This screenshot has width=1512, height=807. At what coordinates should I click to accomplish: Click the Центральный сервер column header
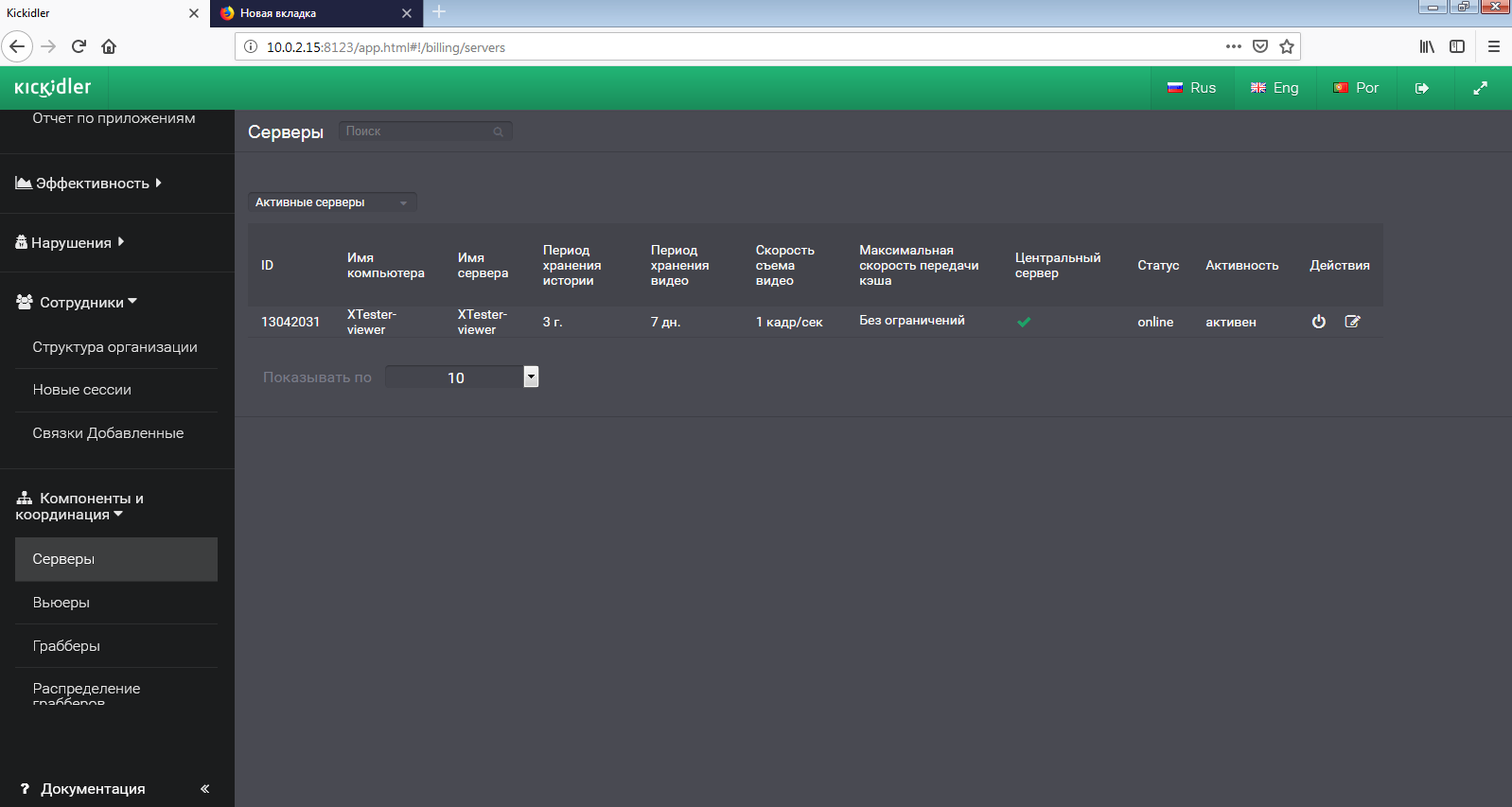[1058, 266]
